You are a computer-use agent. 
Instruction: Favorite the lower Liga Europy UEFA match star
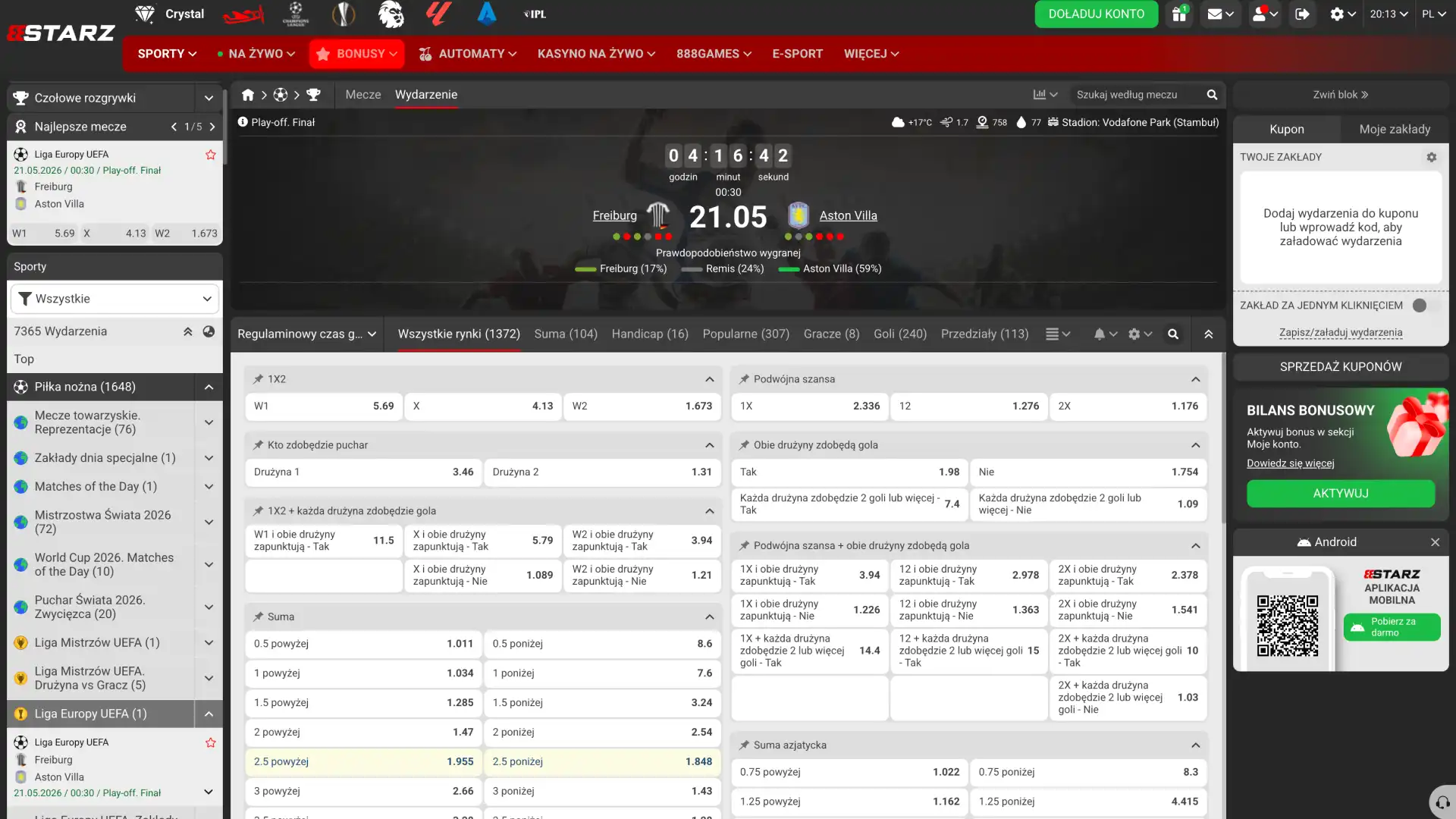click(211, 742)
